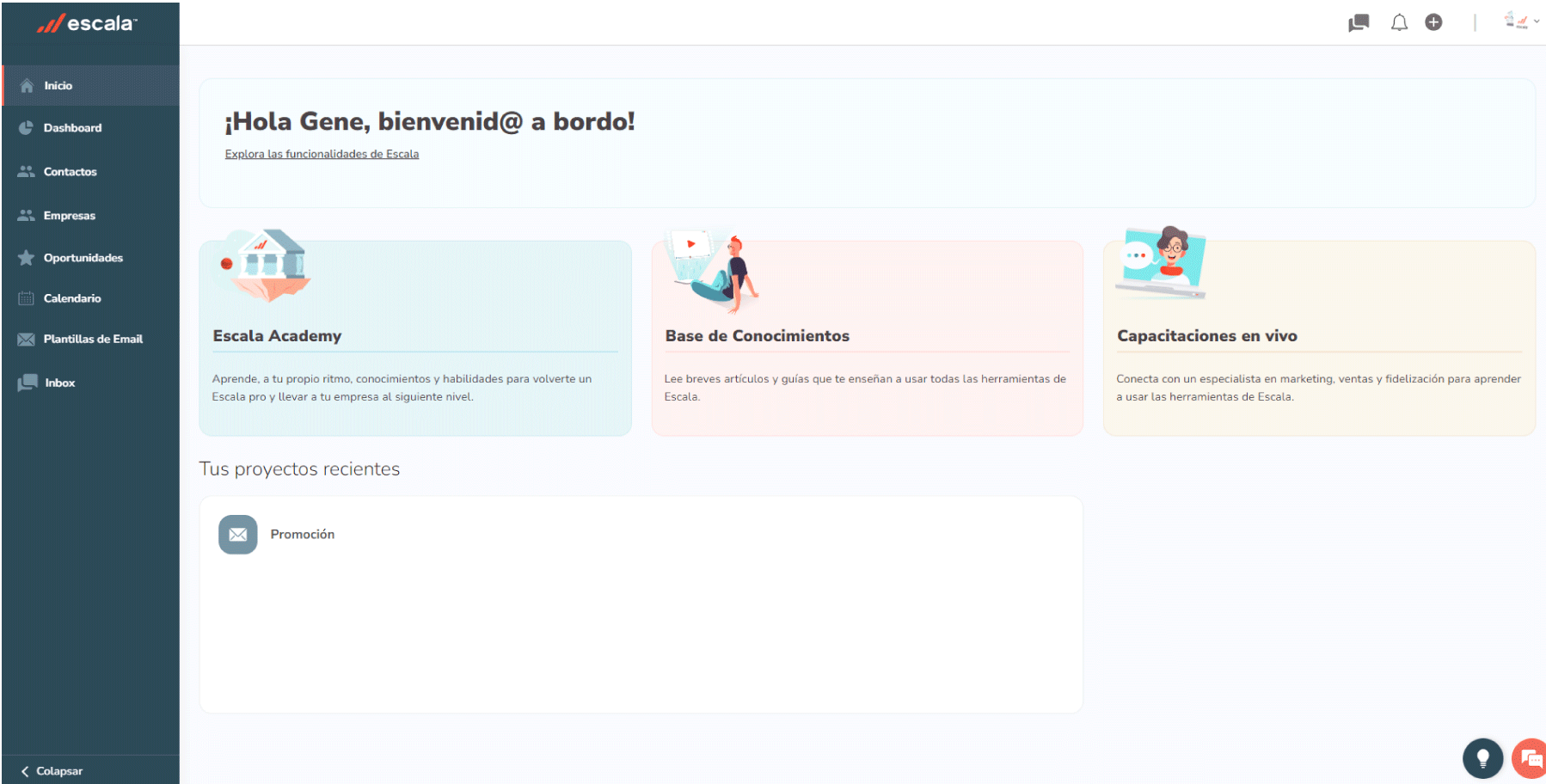The width and height of the screenshot is (1546, 784).
Task: Click the Promoción email project icon
Action: [x=238, y=534]
